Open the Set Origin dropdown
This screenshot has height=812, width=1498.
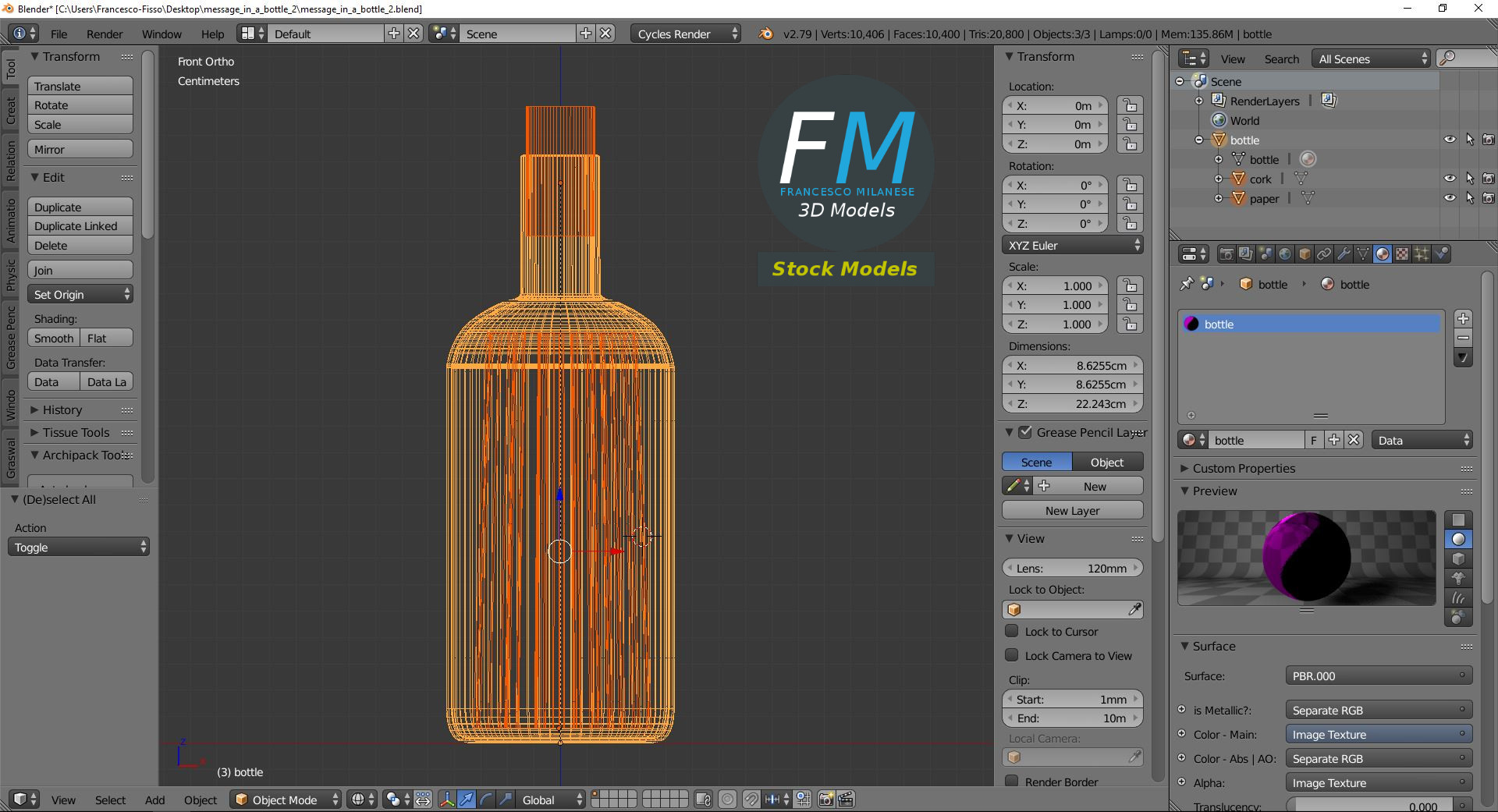[x=80, y=295]
